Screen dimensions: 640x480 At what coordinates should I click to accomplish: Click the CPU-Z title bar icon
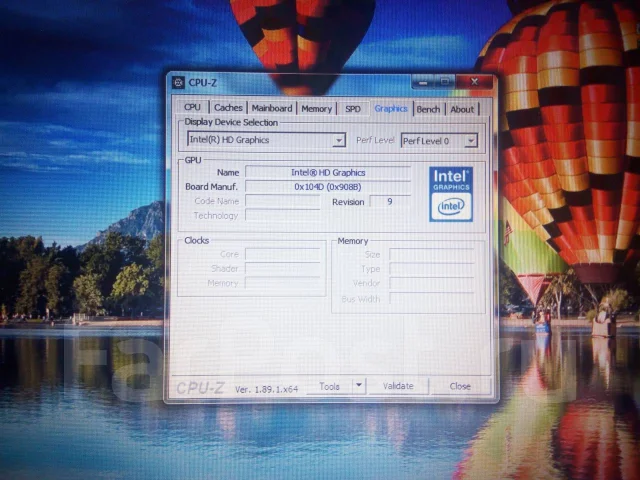178,82
